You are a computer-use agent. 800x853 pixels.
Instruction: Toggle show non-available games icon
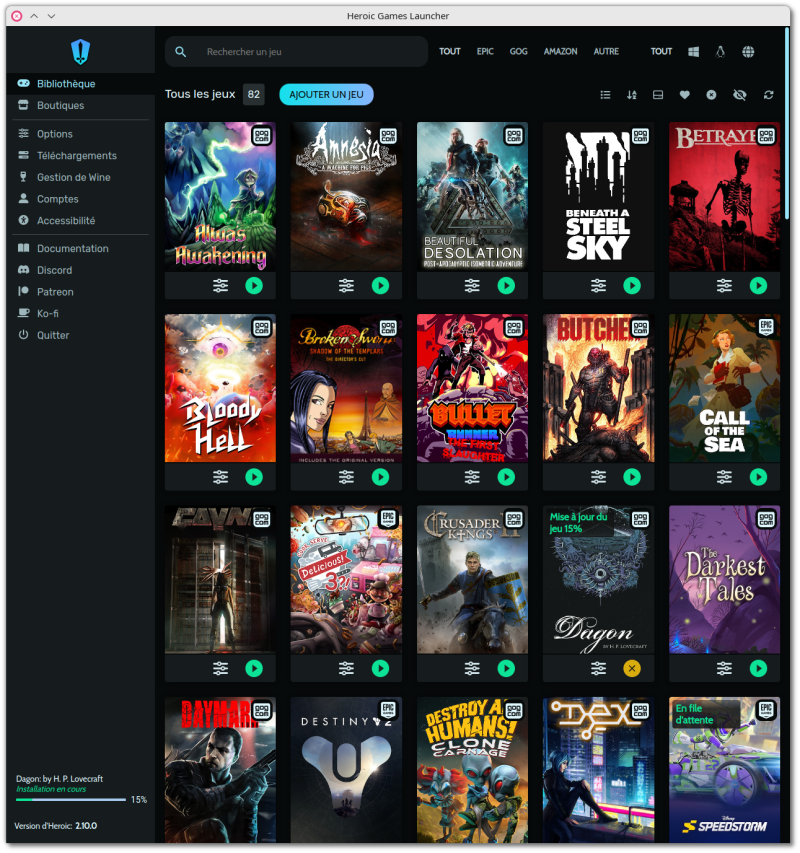click(711, 95)
